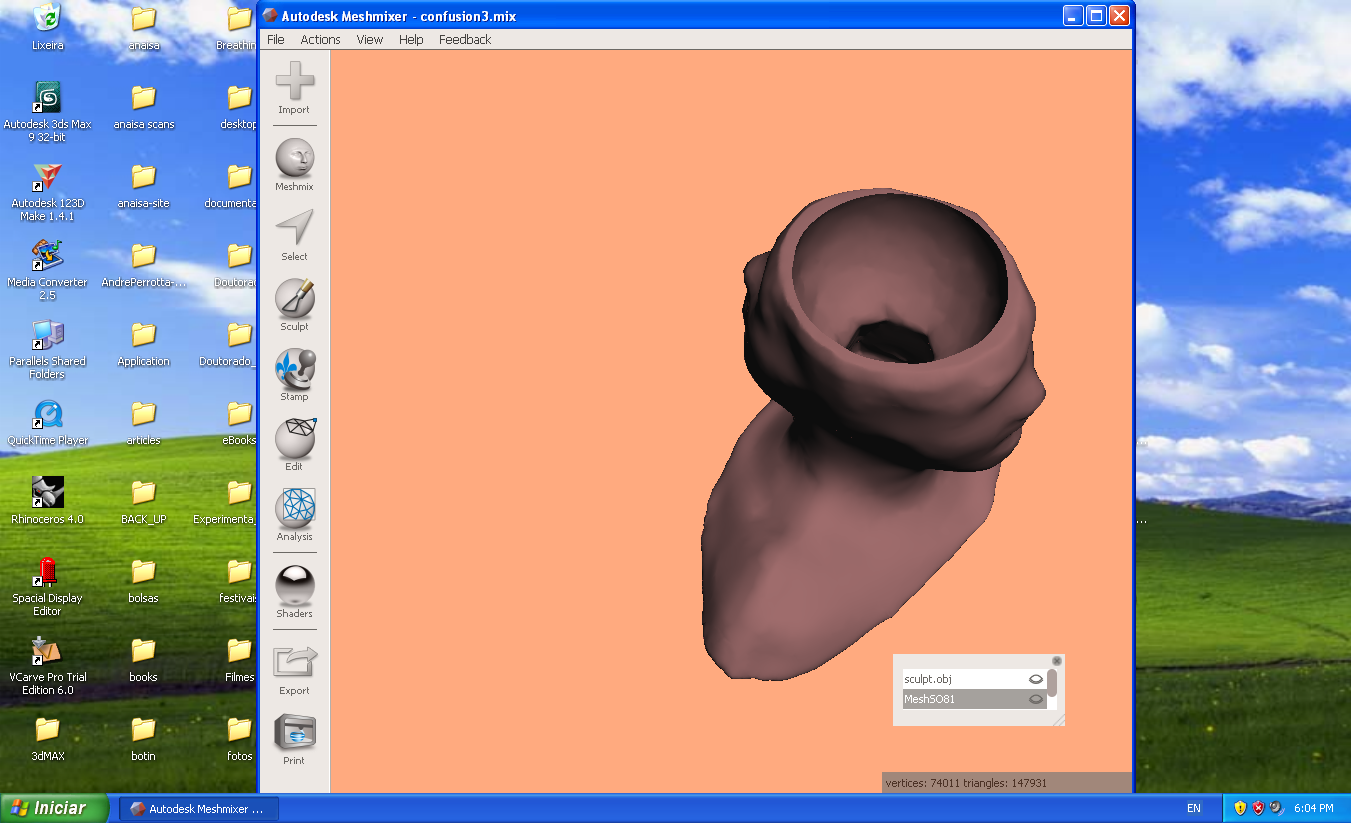Open the Feedback menu
The height and width of the screenshot is (823, 1351).
pos(465,40)
